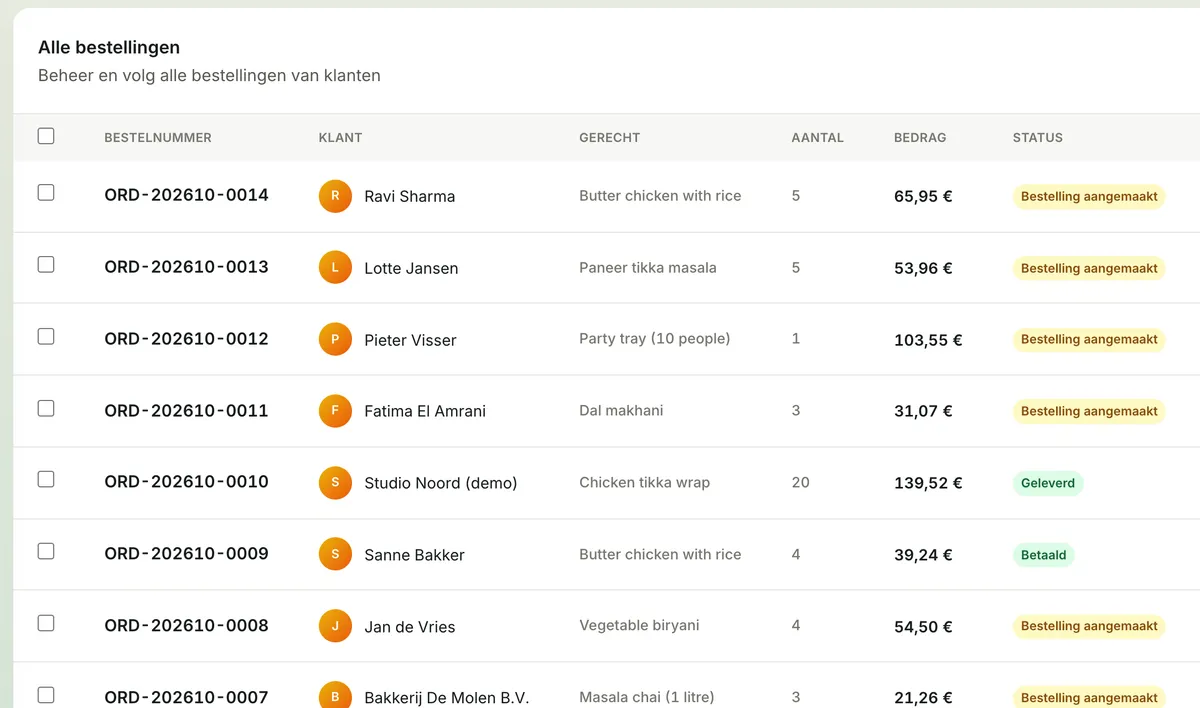
Task: Click the Party tray (10 people) cell
Action: tap(655, 339)
